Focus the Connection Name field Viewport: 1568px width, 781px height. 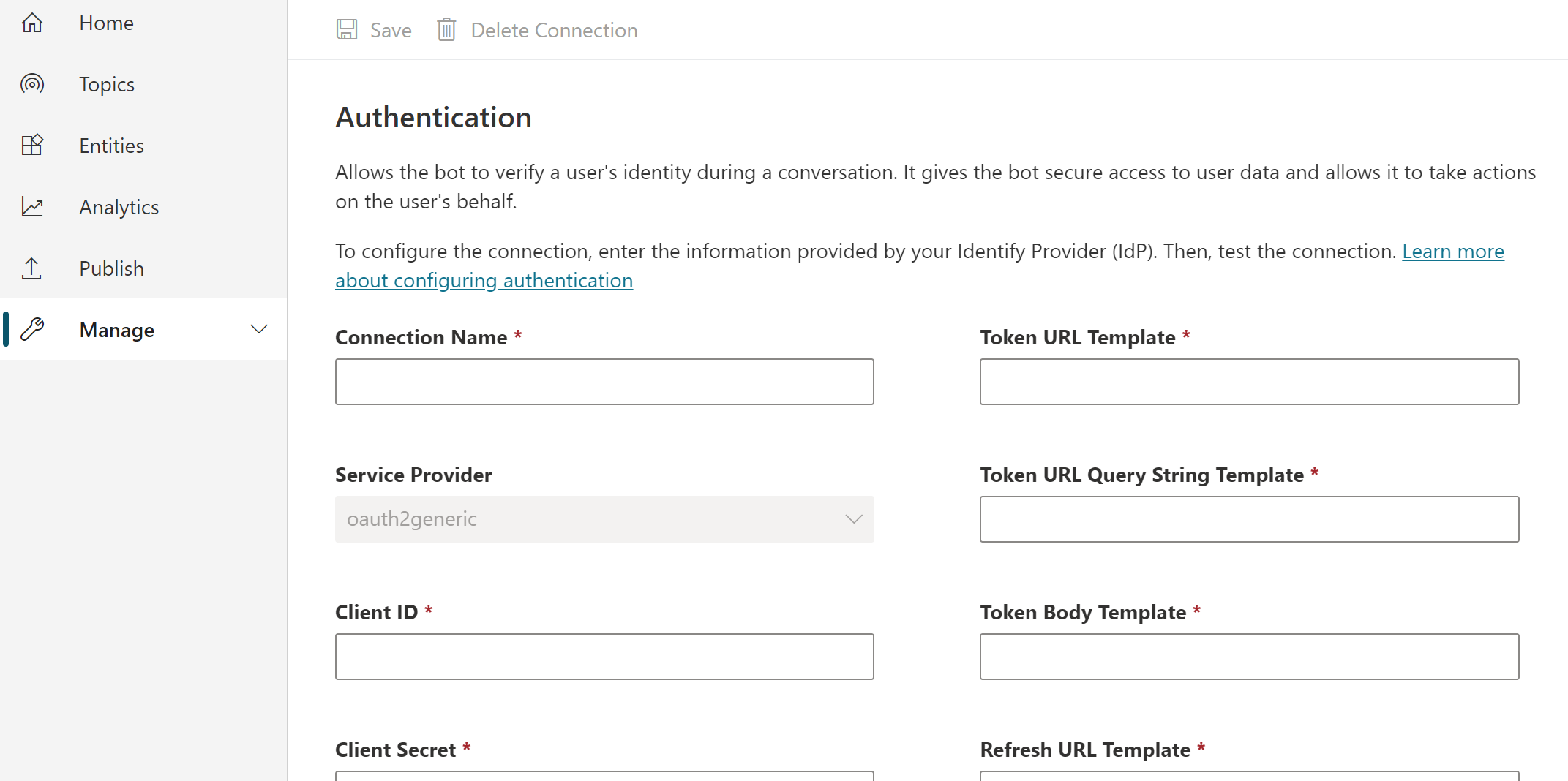604,382
